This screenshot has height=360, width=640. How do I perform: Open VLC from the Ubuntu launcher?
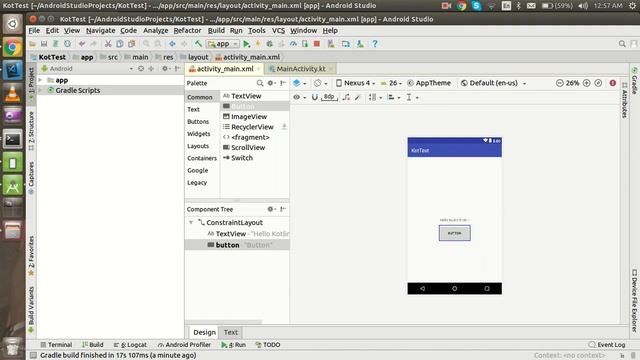click(x=13, y=94)
